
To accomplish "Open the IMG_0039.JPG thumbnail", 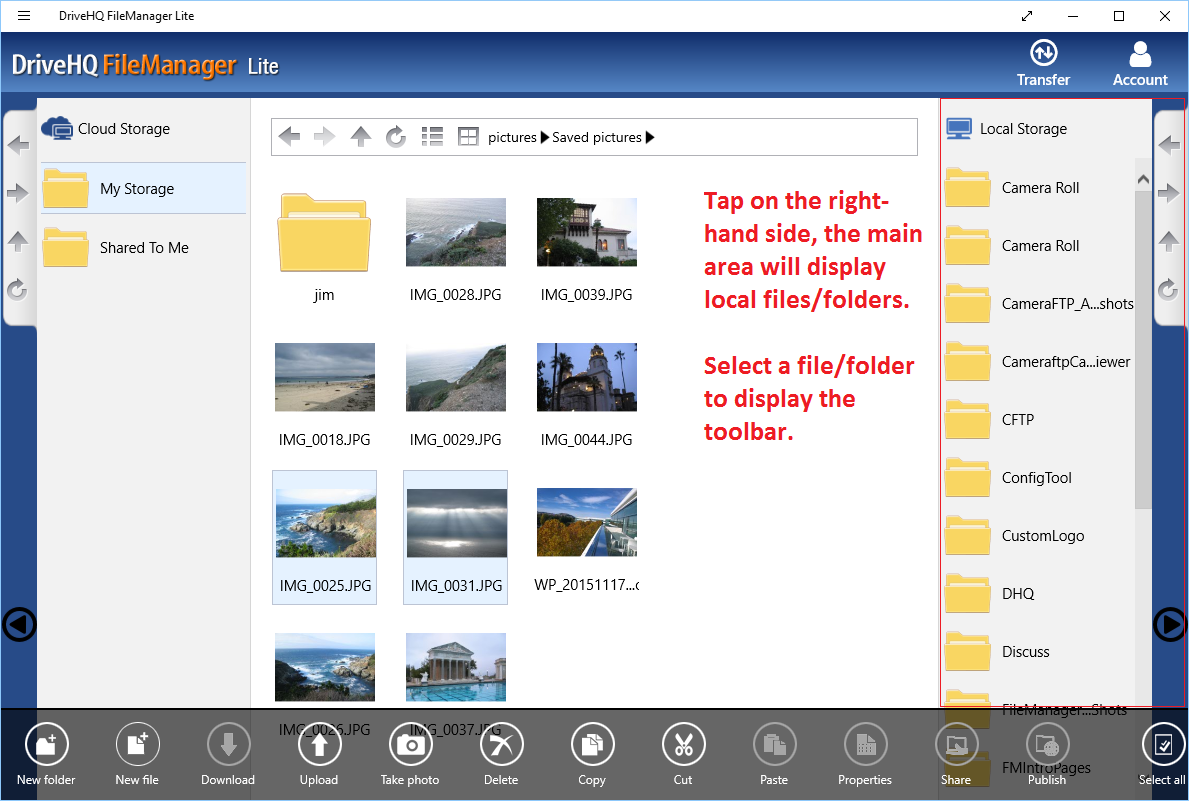I will click(586, 232).
